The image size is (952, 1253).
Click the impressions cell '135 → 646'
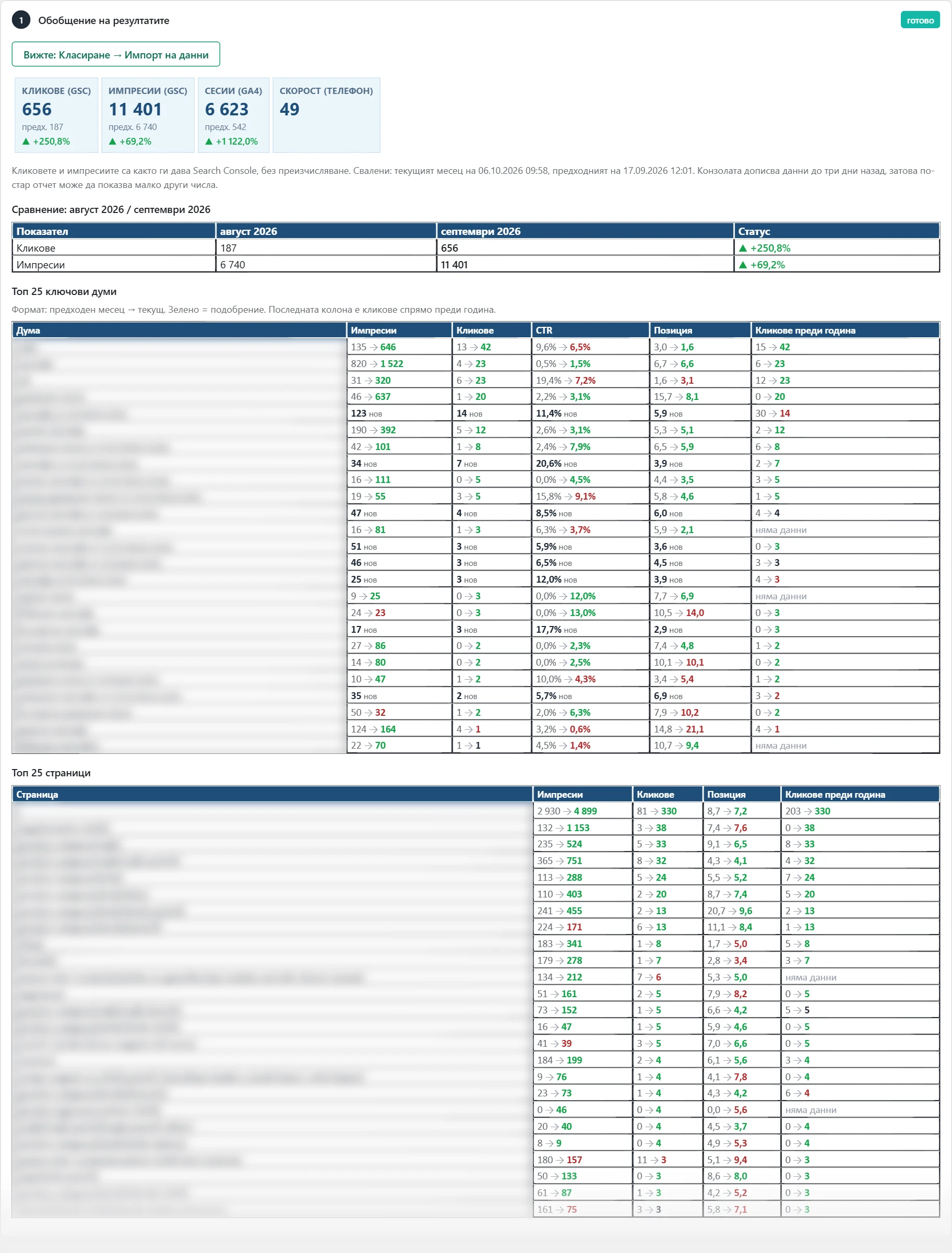[399, 347]
